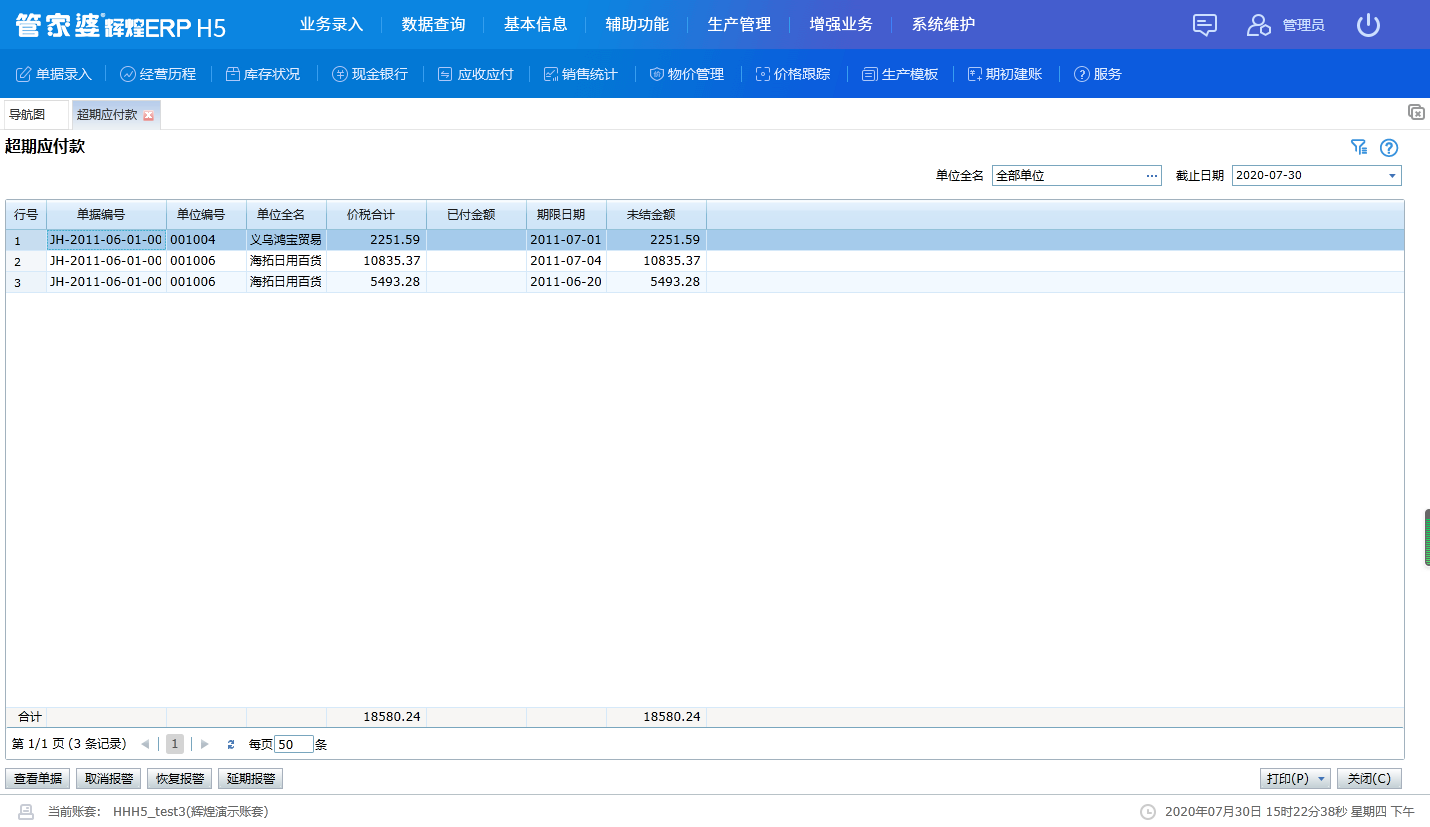This screenshot has height=827, width=1430.
Task: Click the clock icon in status bar
Action: (x=1148, y=812)
